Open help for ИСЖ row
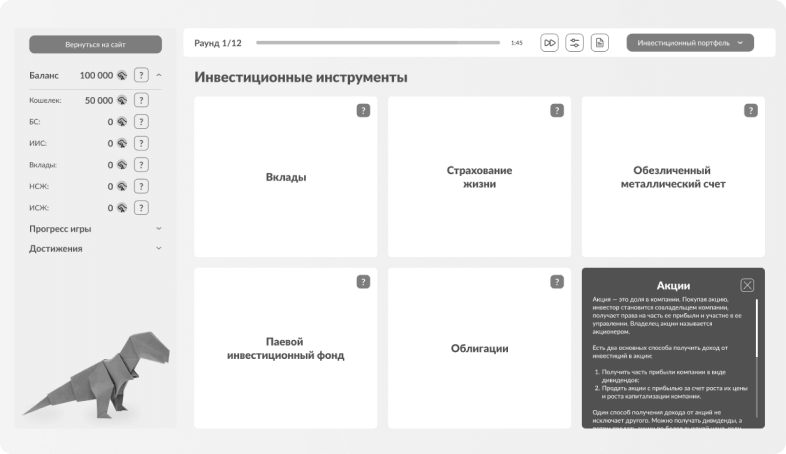786x454 pixels. pos(141,208)
